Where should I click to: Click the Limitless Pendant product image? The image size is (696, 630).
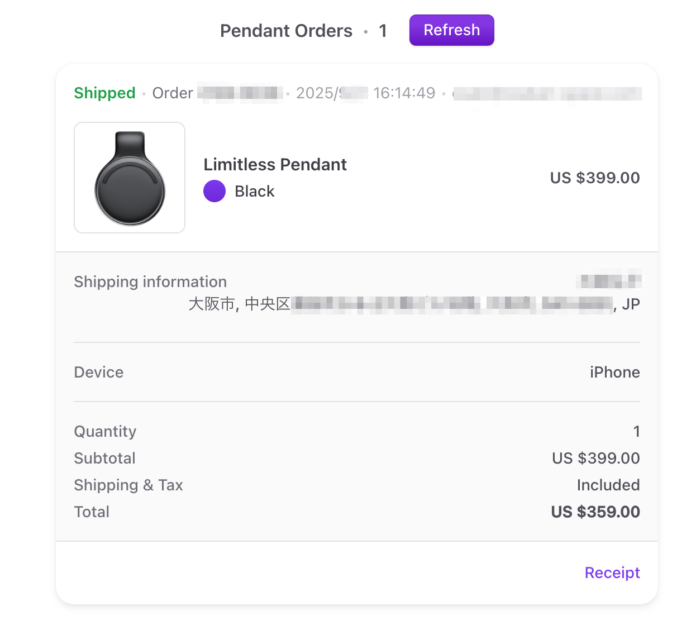(130, 178)
